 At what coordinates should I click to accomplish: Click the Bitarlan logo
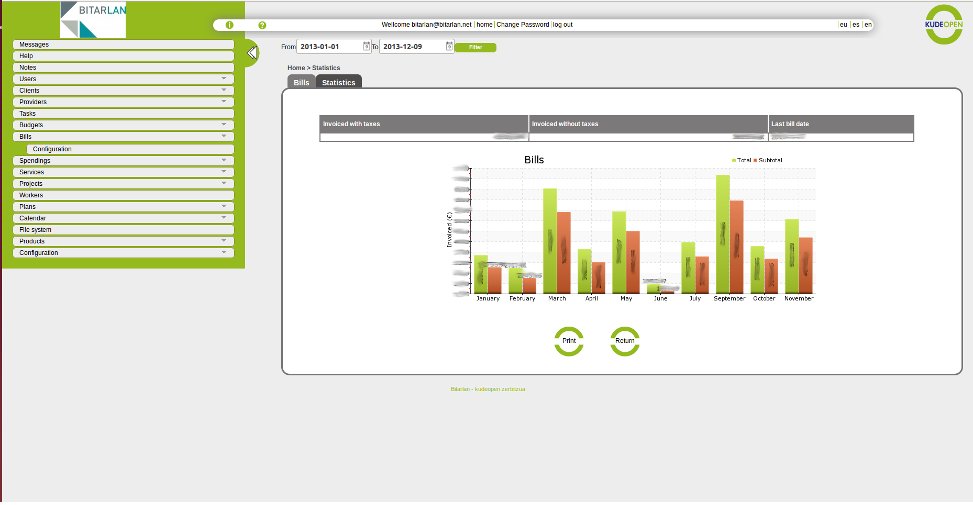coord(93,19)
